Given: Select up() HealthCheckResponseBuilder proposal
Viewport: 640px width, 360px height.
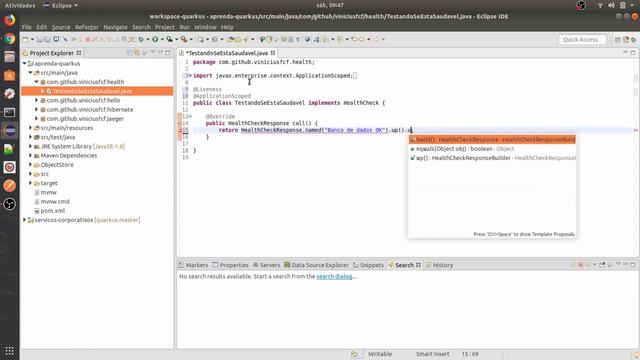Looking at the screenshot, I should pyautogui.click(x=492, y=158).
